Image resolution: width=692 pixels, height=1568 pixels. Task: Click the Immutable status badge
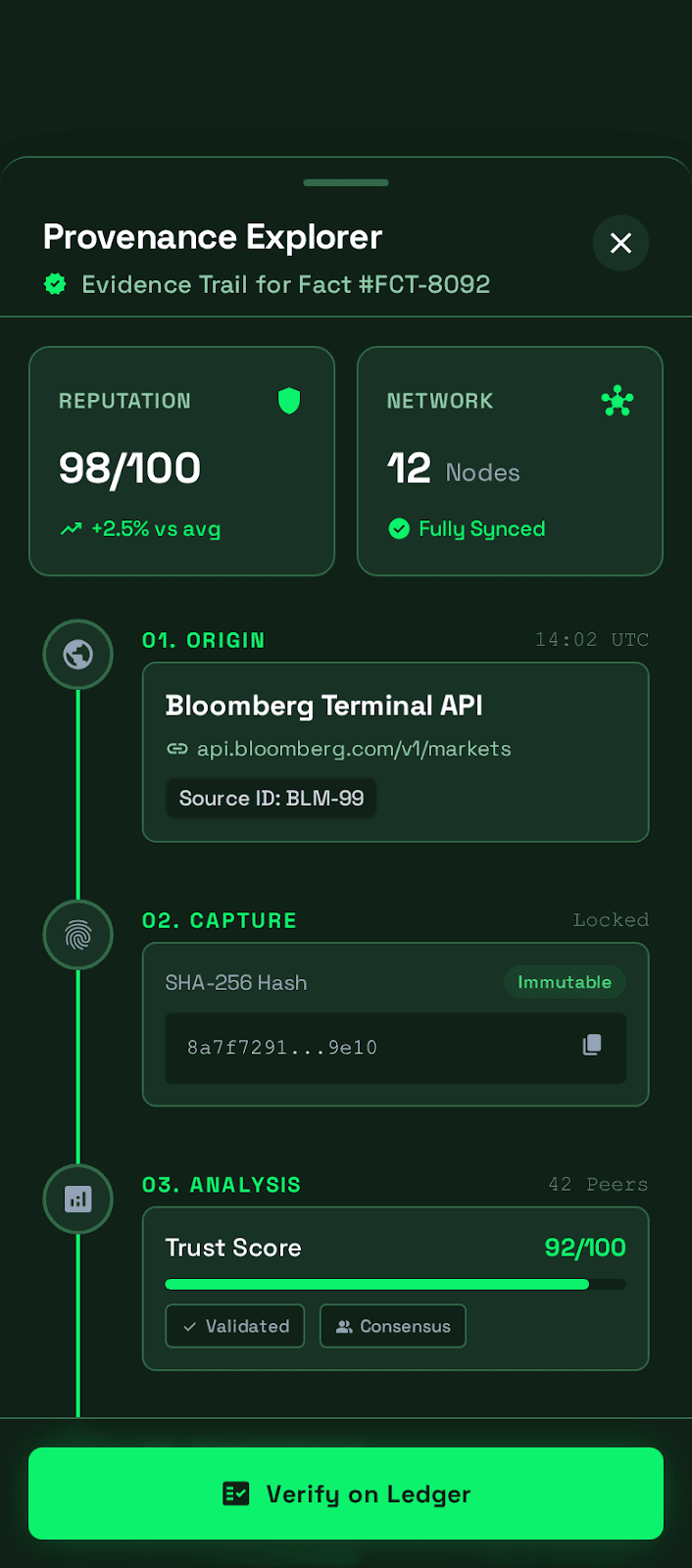click(x=565, y=982)
